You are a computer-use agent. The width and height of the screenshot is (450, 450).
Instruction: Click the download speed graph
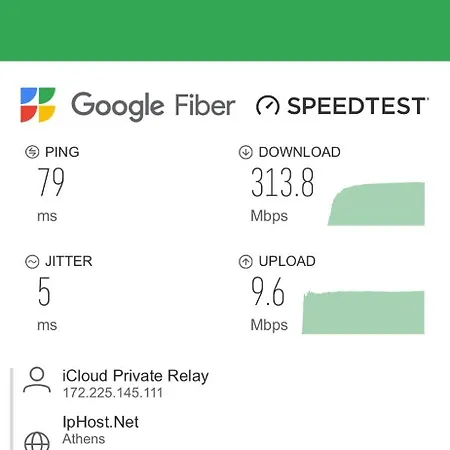click(376, 204)
